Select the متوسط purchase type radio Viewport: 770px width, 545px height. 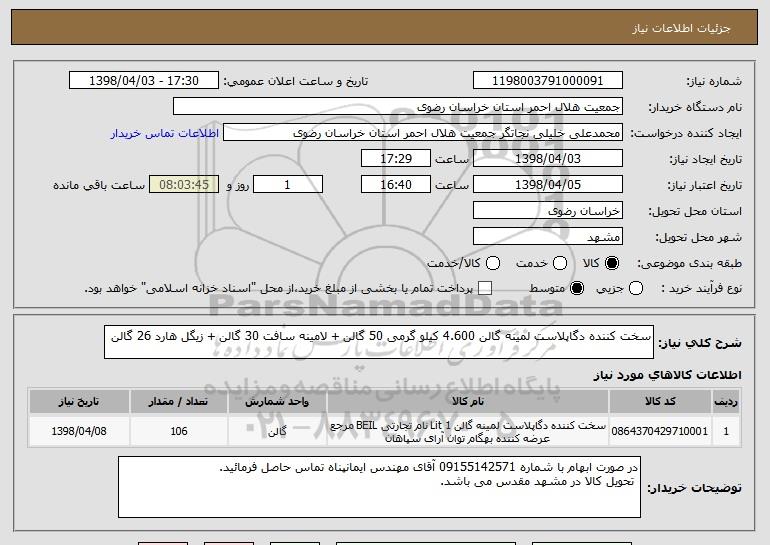(577, 288)
